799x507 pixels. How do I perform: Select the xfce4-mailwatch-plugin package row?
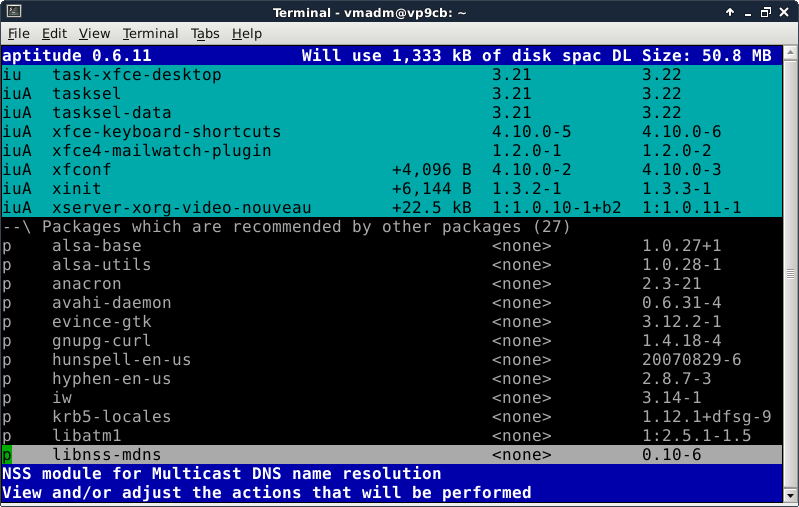[x=162, y=151]
